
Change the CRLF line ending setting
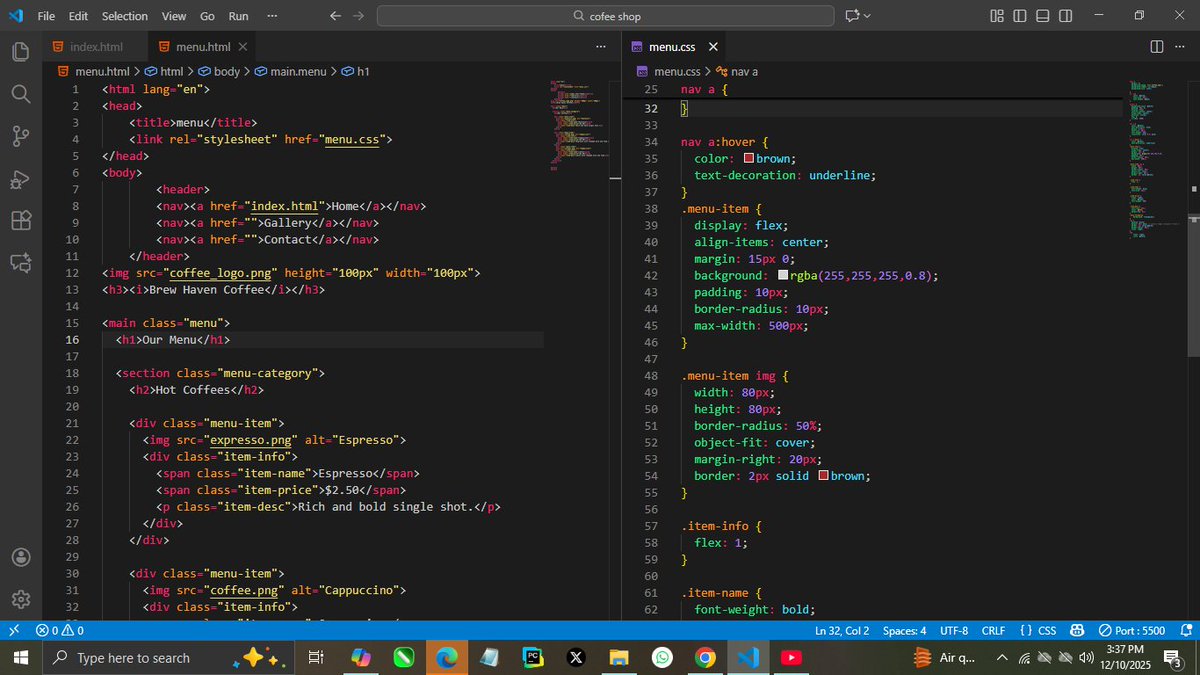[992, 630]
